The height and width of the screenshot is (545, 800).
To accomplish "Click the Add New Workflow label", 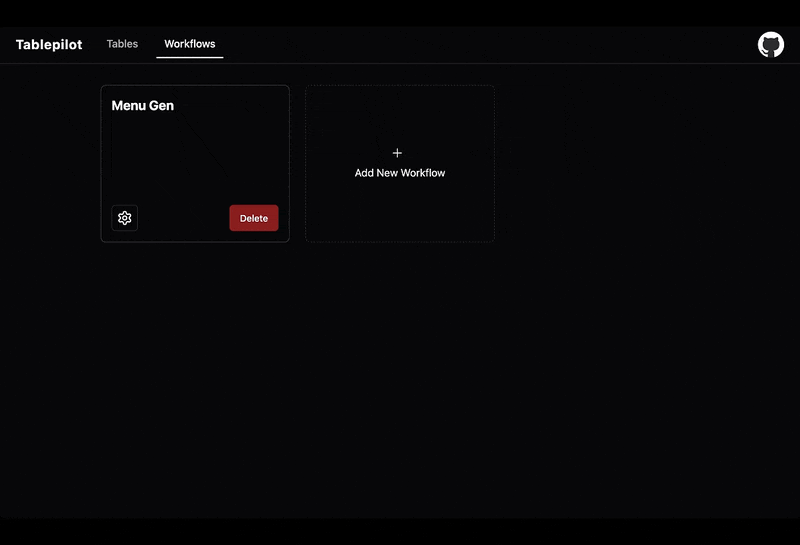I will [x=399, y=173].
